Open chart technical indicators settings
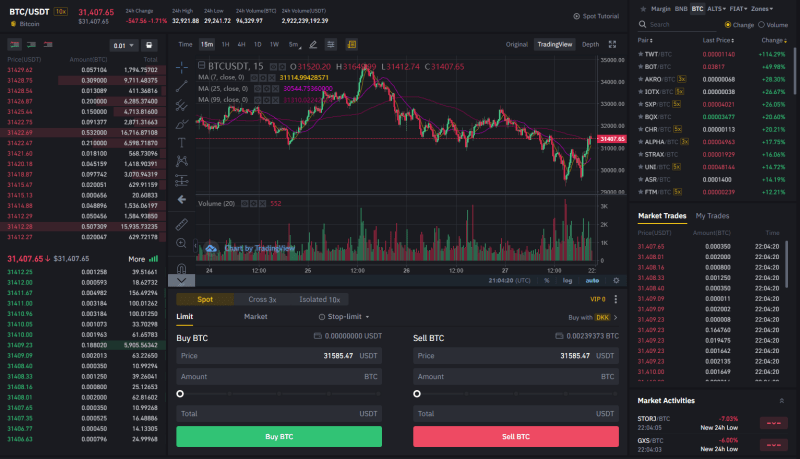 pos(331,45)
